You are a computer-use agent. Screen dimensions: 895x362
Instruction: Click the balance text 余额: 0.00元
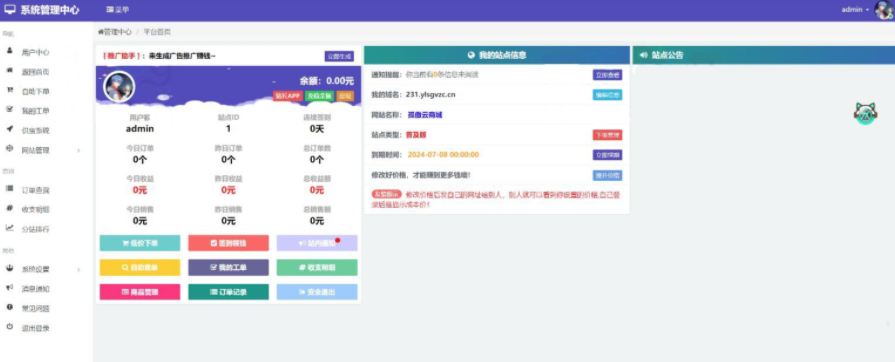pyautogui.click(x=326, y=81)
